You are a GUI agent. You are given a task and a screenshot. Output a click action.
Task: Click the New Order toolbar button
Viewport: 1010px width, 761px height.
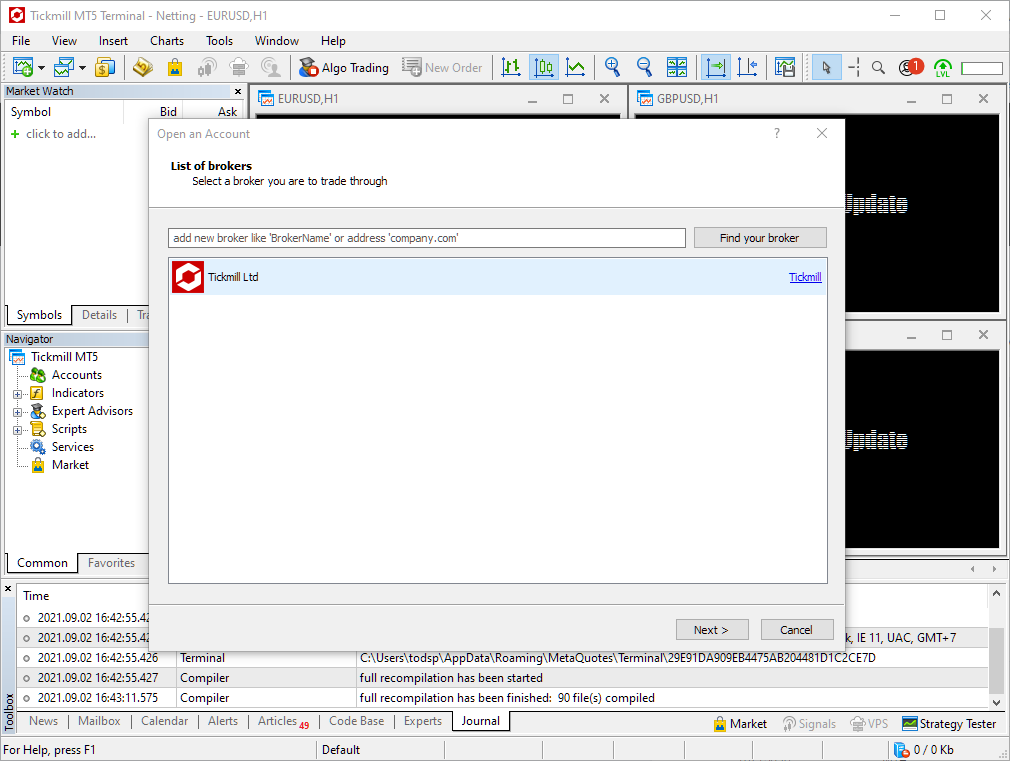tap(442, 68)
